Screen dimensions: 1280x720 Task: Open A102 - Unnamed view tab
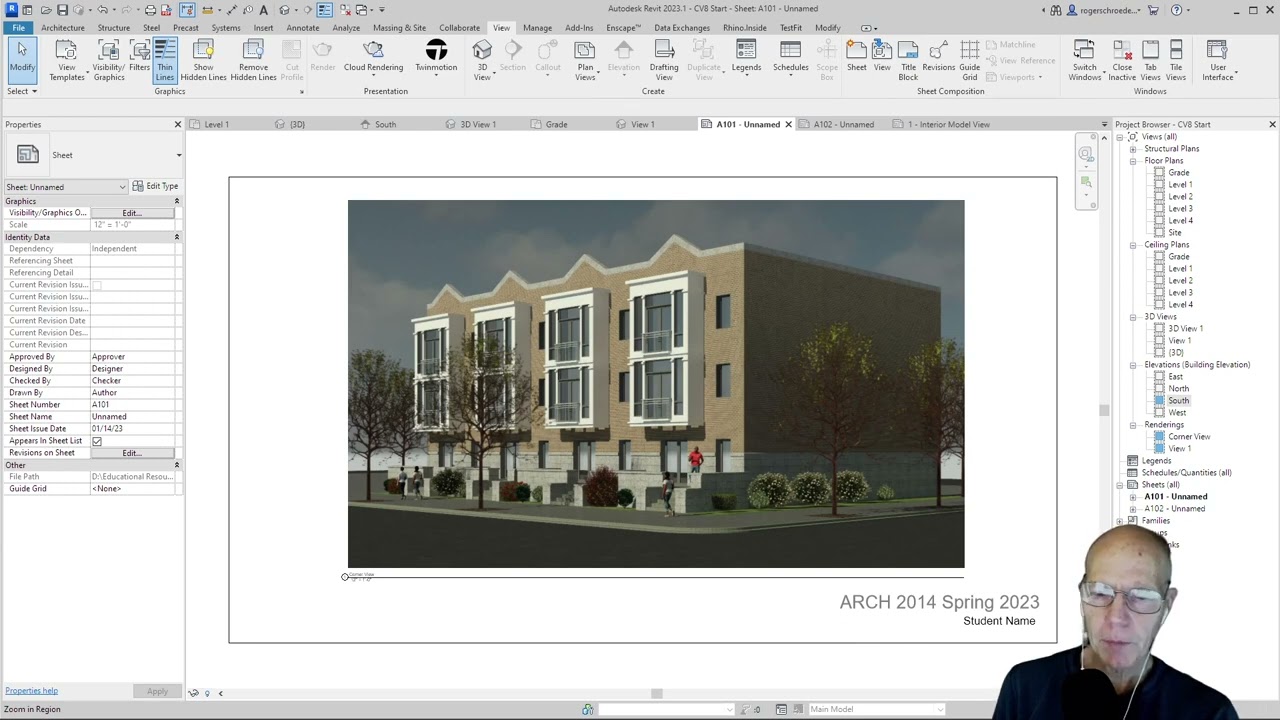[x=843, y=124]
